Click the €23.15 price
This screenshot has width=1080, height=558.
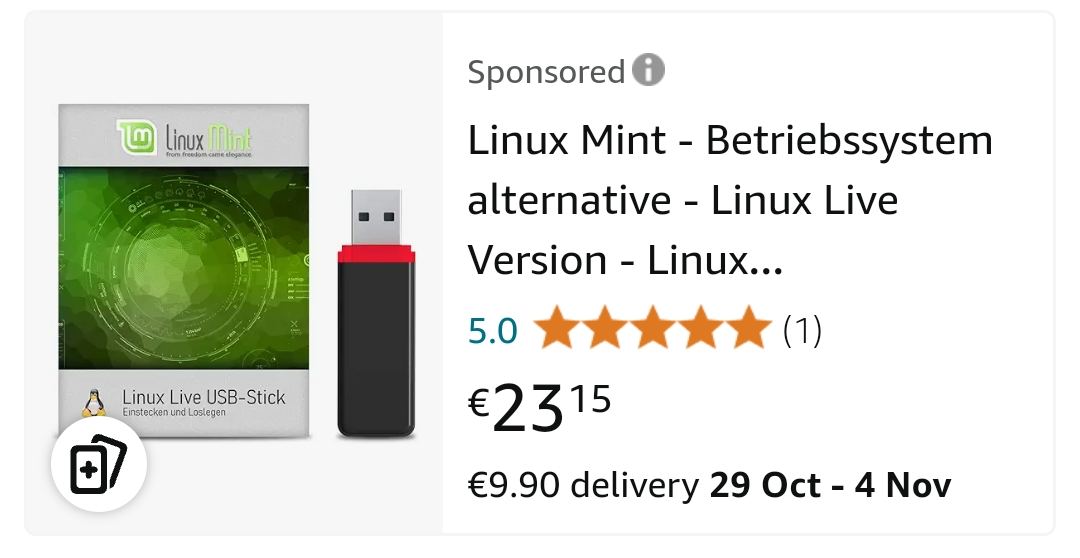pos(540,407)
